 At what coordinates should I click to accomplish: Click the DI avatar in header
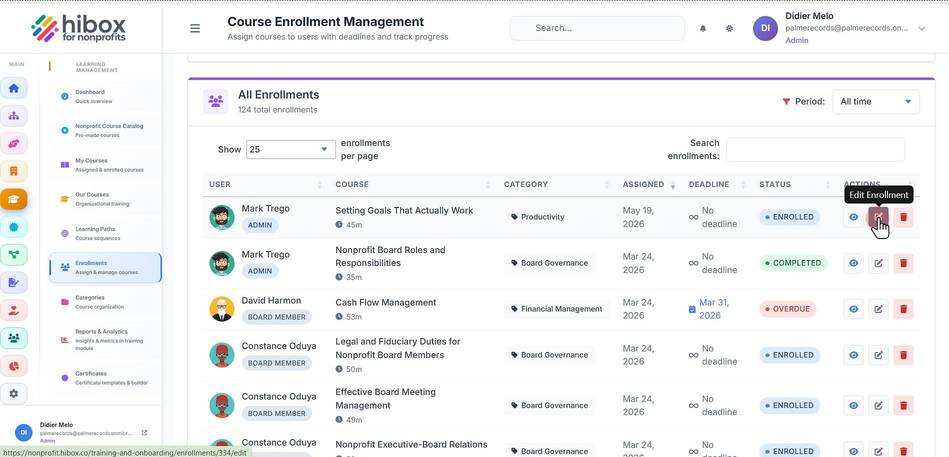click(x=765, y=28)
